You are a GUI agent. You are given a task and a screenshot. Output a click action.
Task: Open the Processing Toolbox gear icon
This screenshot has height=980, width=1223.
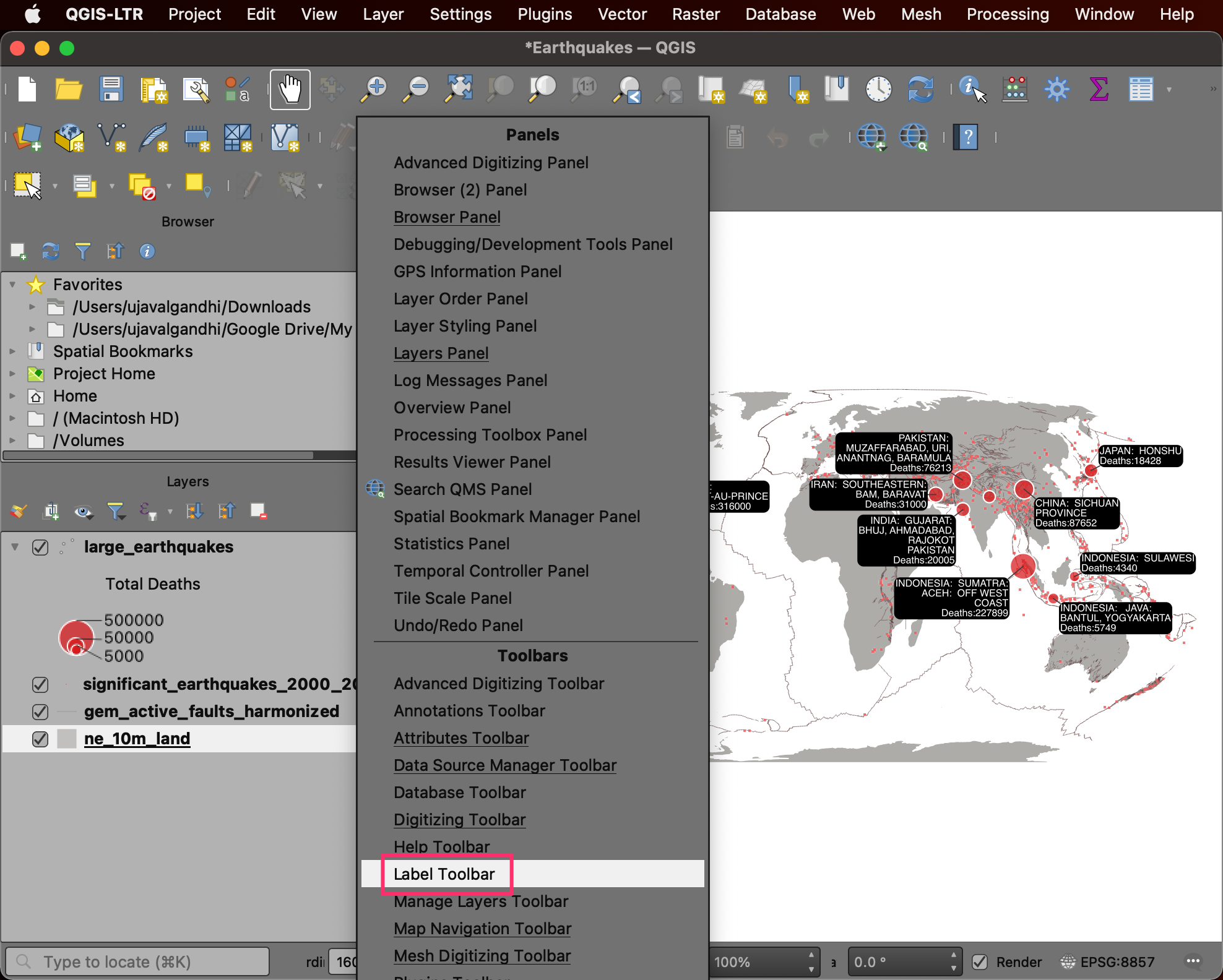(x=1057, y=89)
